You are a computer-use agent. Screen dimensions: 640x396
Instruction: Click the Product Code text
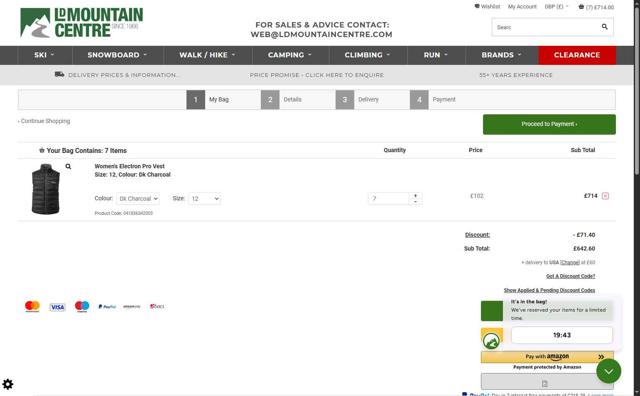(124, 213)
